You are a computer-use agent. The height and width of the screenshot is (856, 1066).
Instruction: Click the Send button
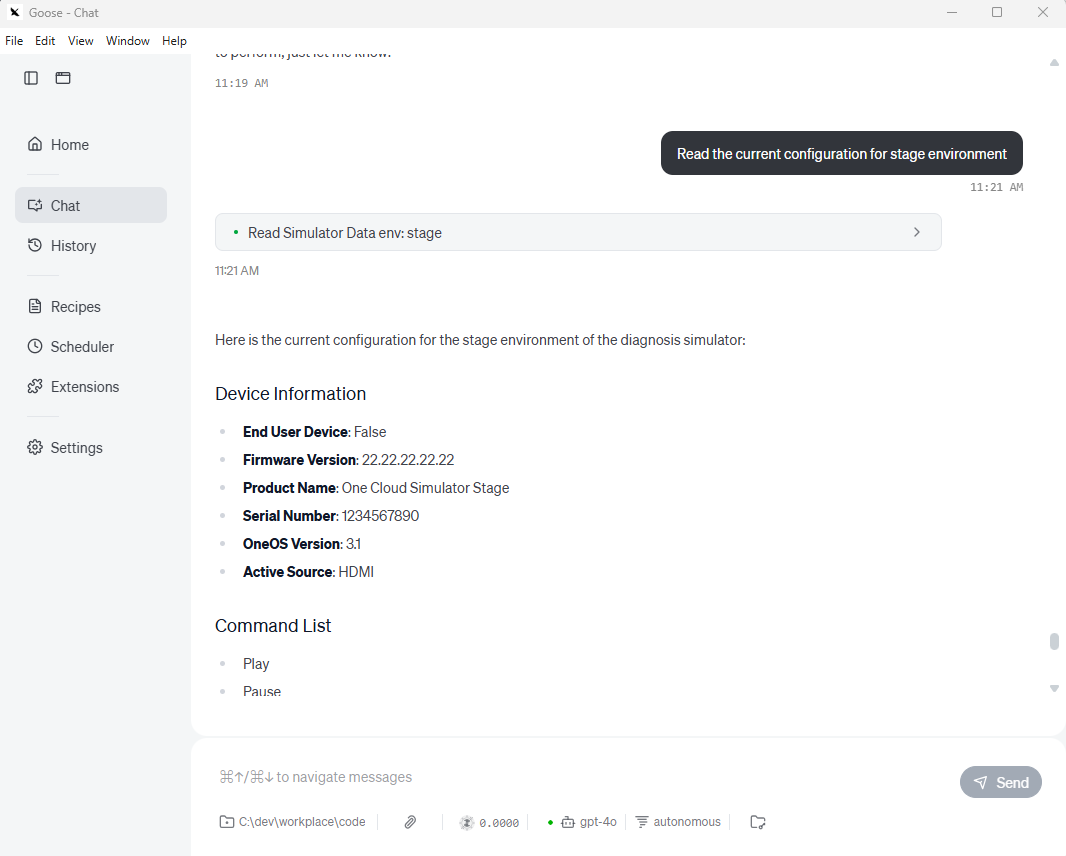click(1001, 782)
